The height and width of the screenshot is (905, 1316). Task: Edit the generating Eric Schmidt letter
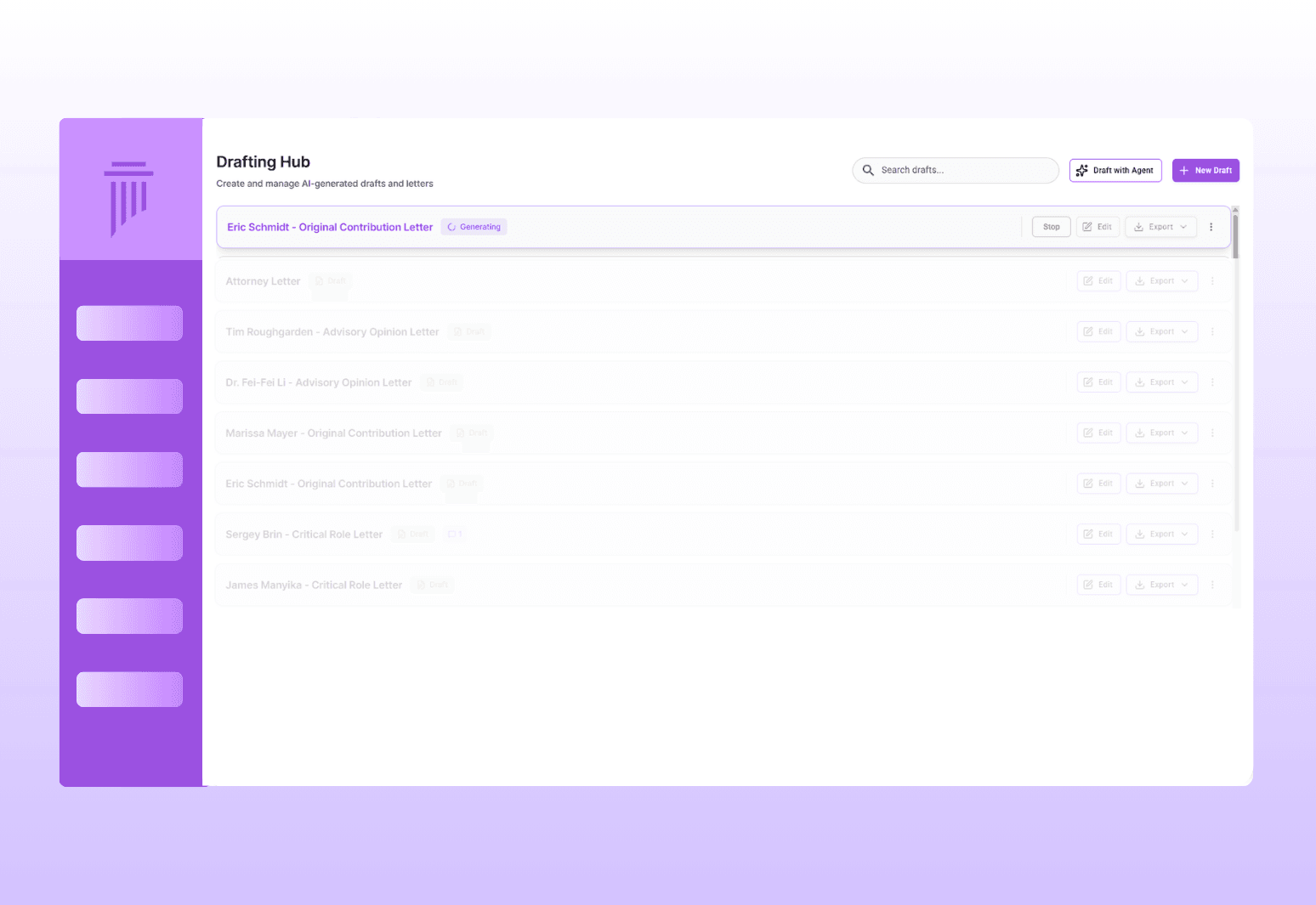(1098, 227)
